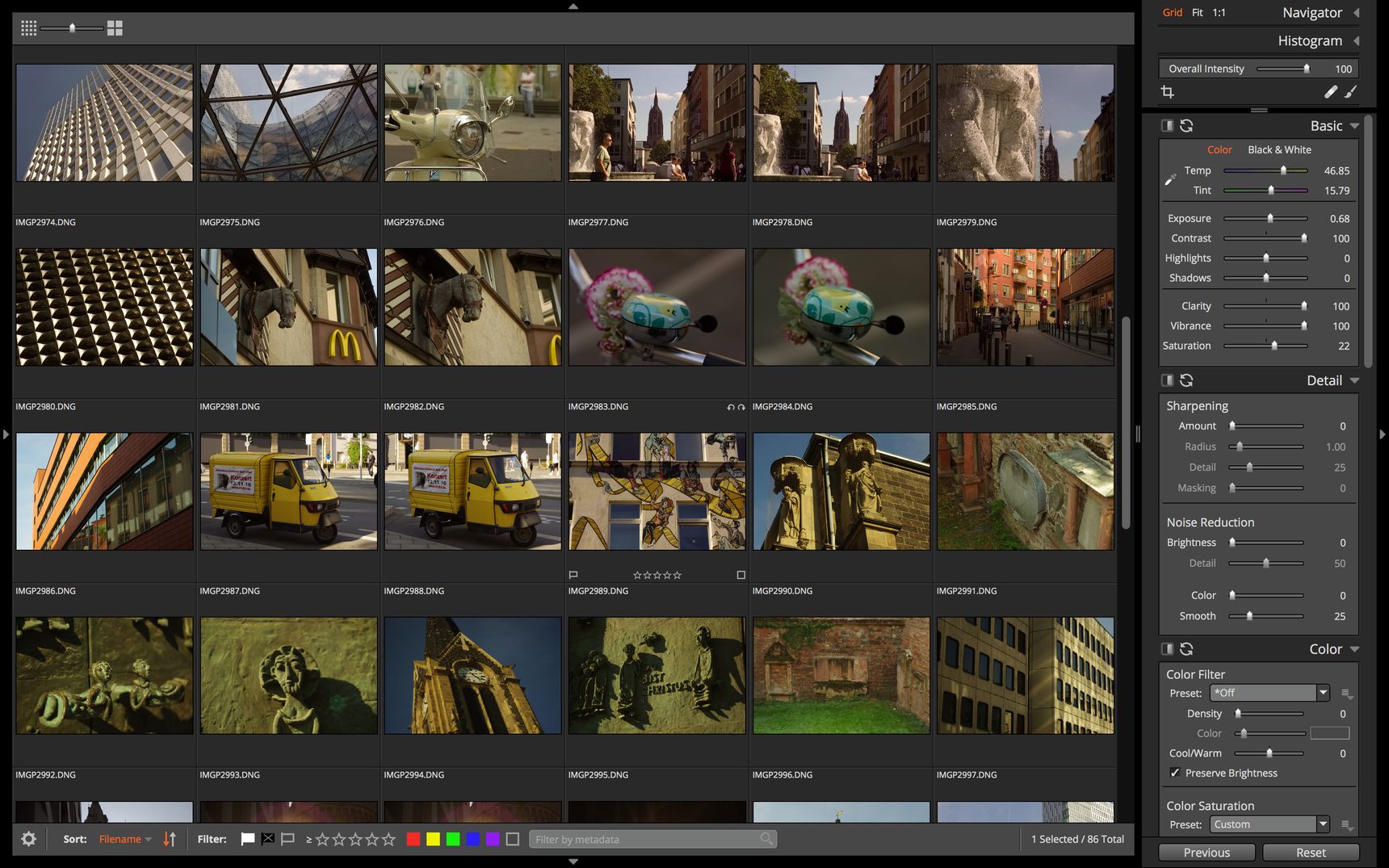This screenshot has width=1389, height=868.
Task: Select the brush retouch tool
Action: [x=1351, y=92]
